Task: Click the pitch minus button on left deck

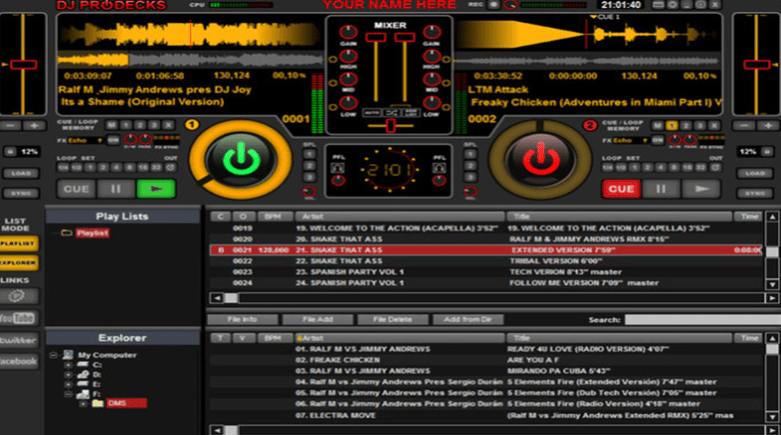Action: click(x=10, y=126)
